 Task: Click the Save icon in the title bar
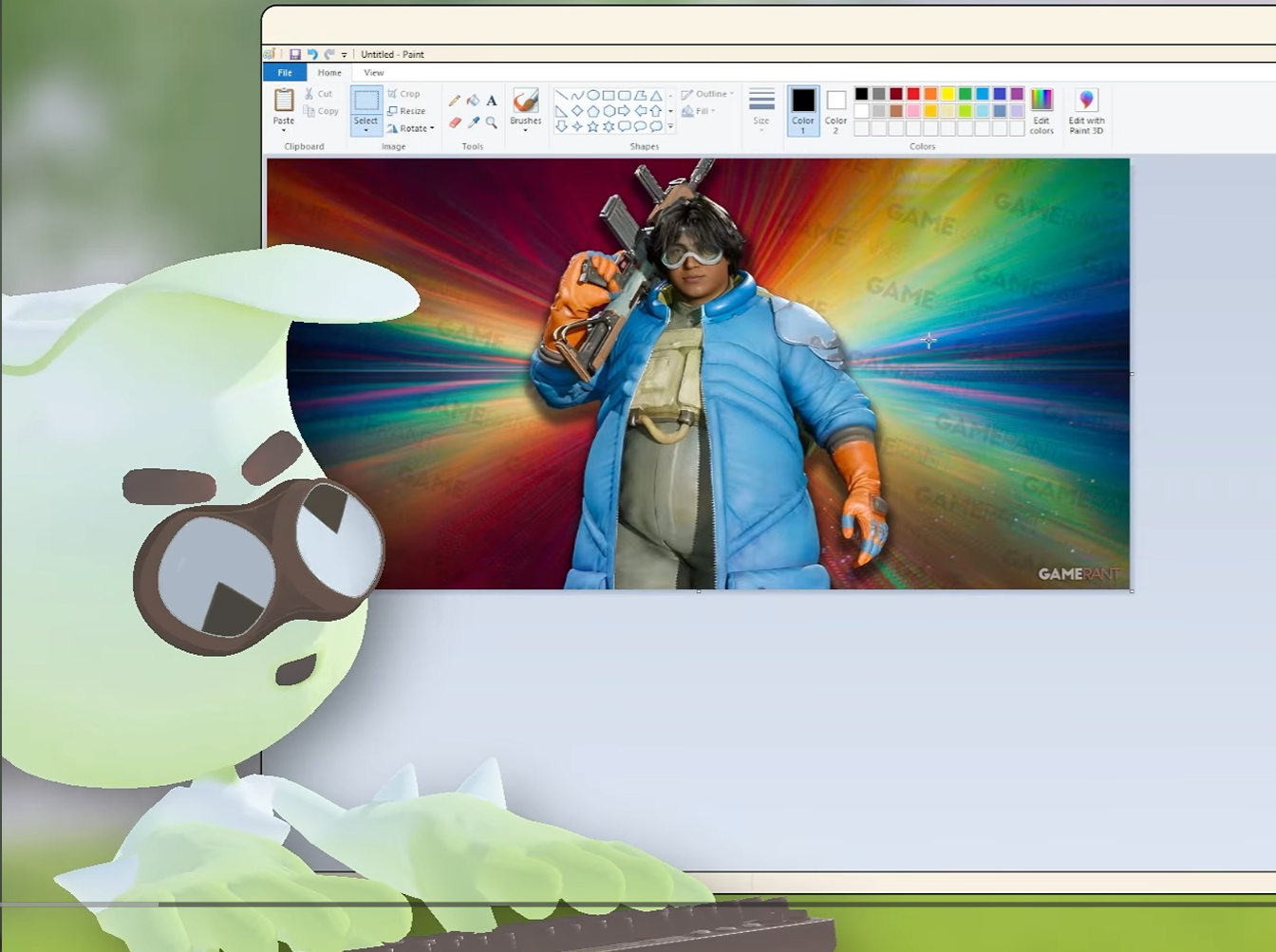[295, 54]
